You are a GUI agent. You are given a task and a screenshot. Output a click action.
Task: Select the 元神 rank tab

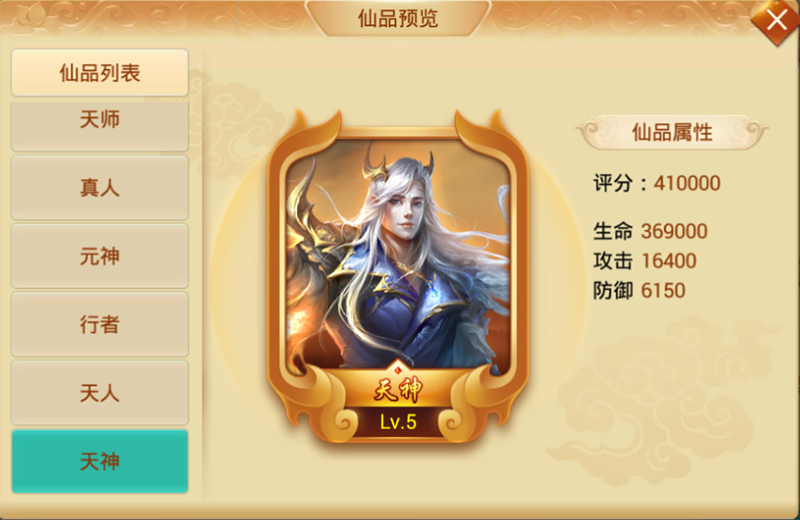(x=99, y=256)
